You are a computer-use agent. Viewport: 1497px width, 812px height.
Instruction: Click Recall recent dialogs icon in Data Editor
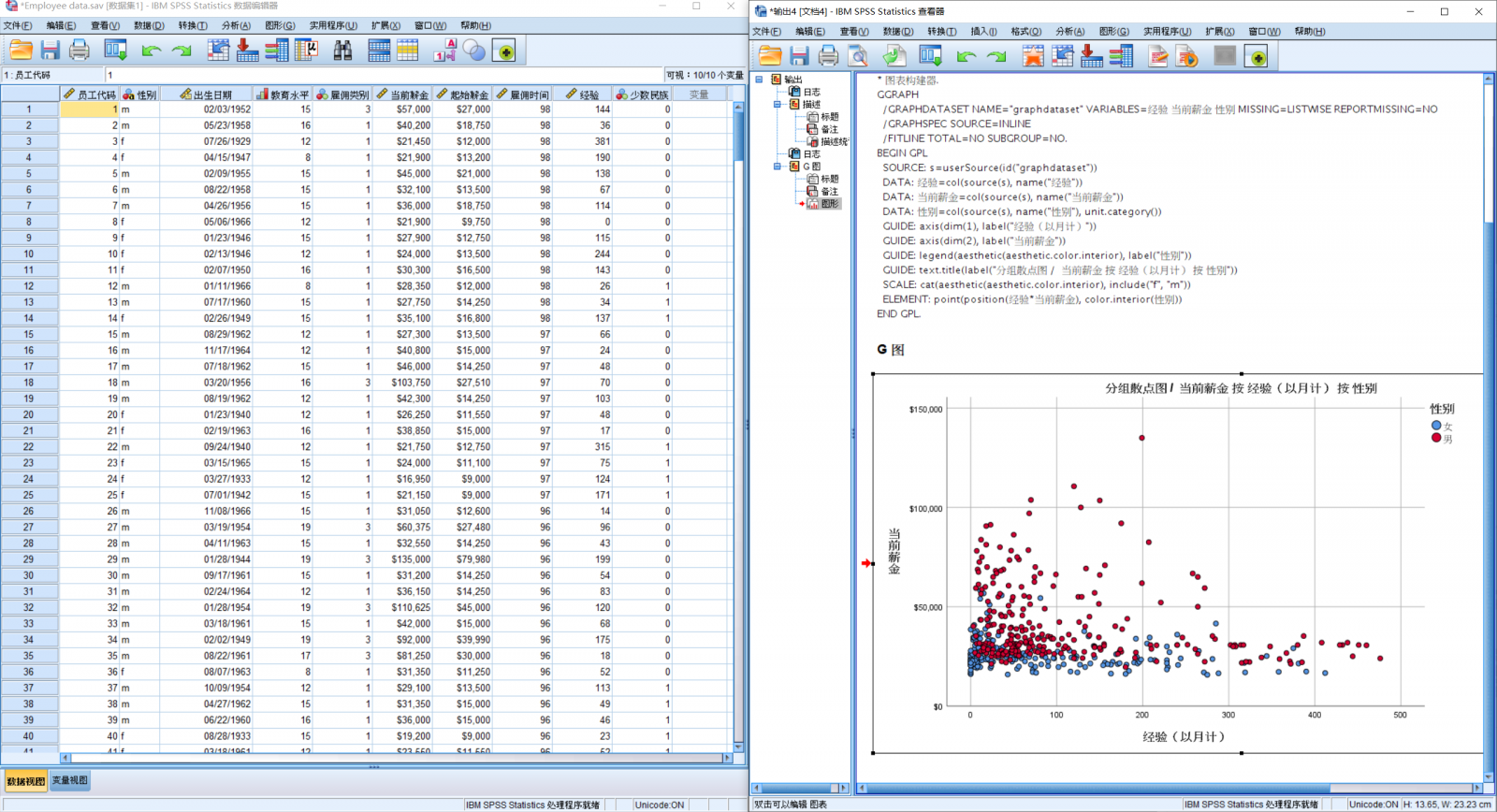pos(116,51)
